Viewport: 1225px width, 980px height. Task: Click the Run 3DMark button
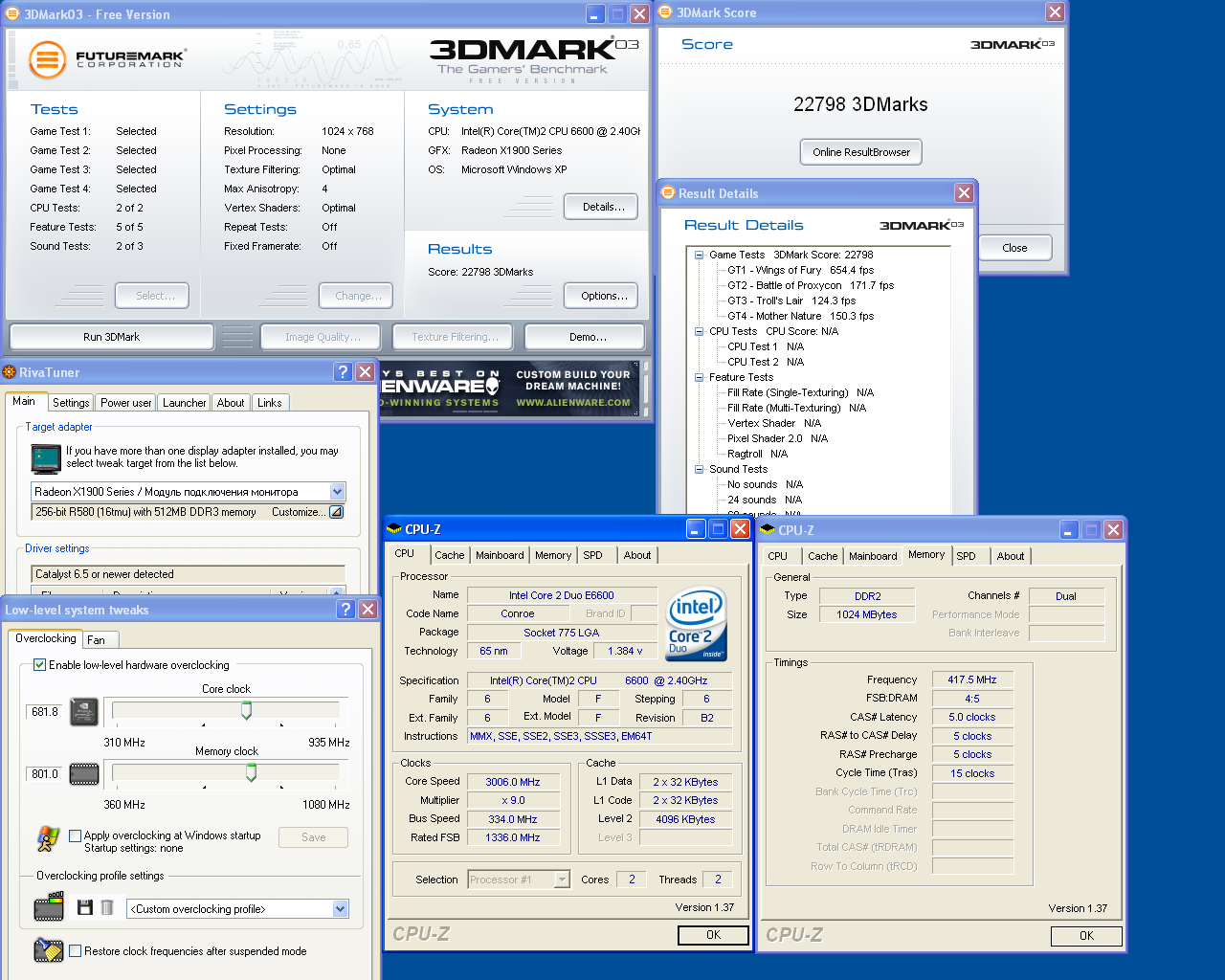111,337
